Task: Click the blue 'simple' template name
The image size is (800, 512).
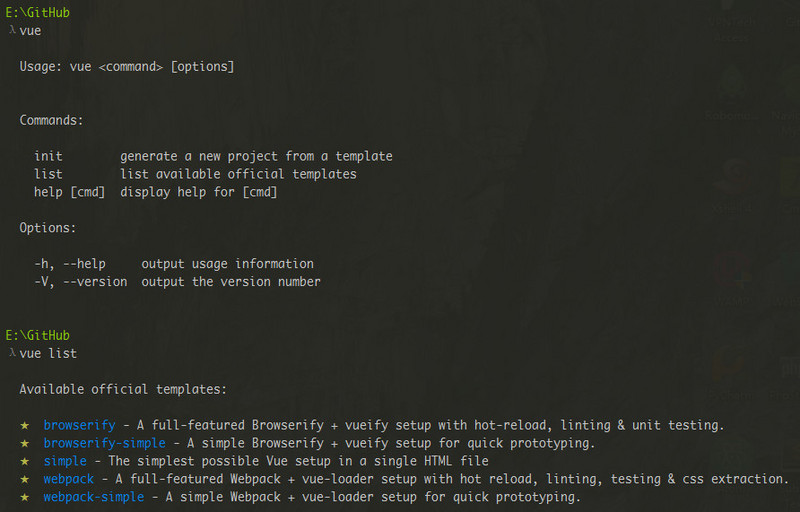Action: coord(65,461)
